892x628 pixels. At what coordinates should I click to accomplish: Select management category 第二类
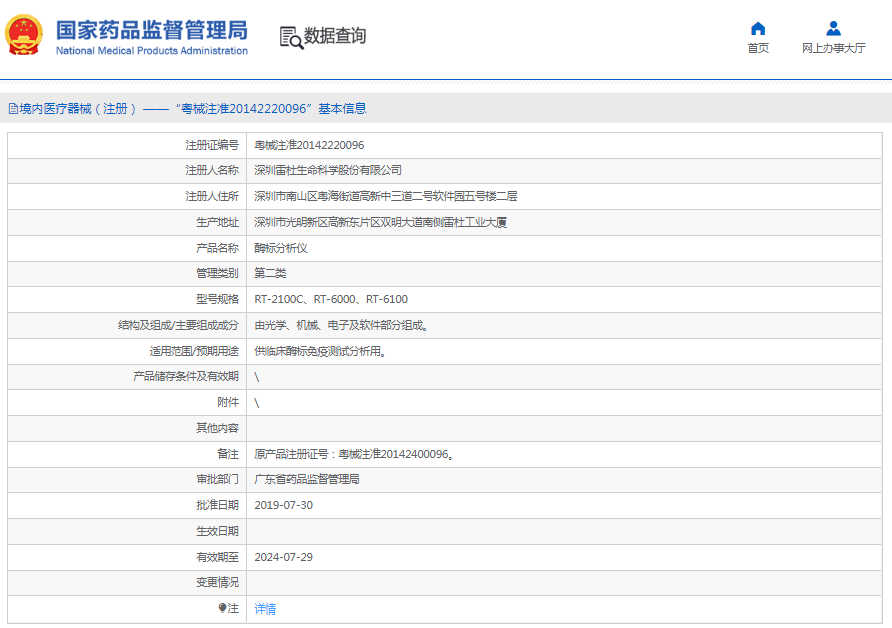pyautogui.click(x=270, y=273)
